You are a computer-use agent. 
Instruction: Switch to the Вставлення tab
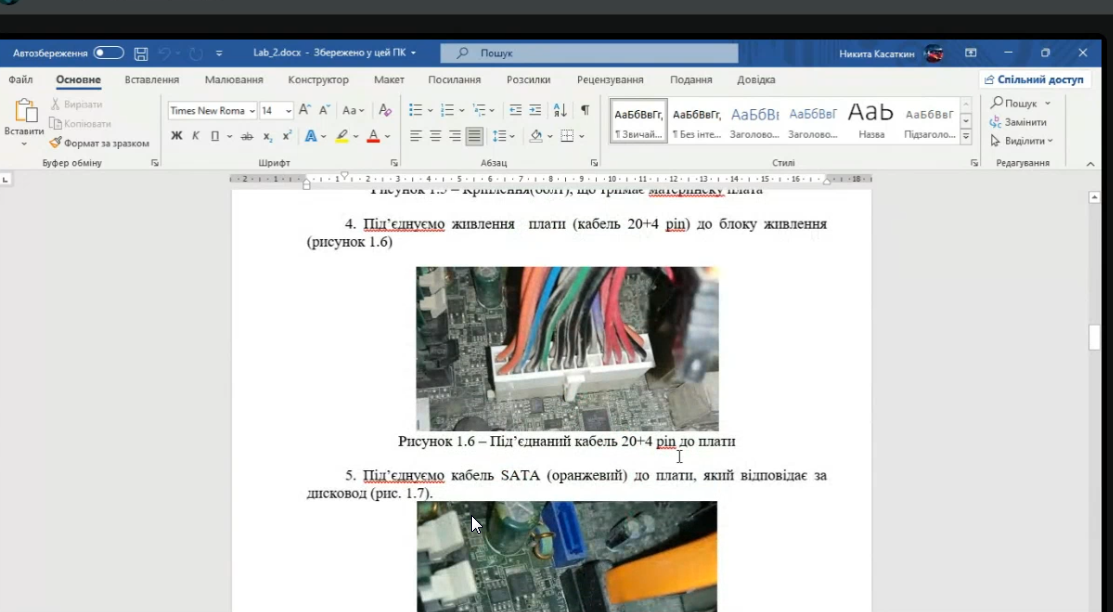152,80
